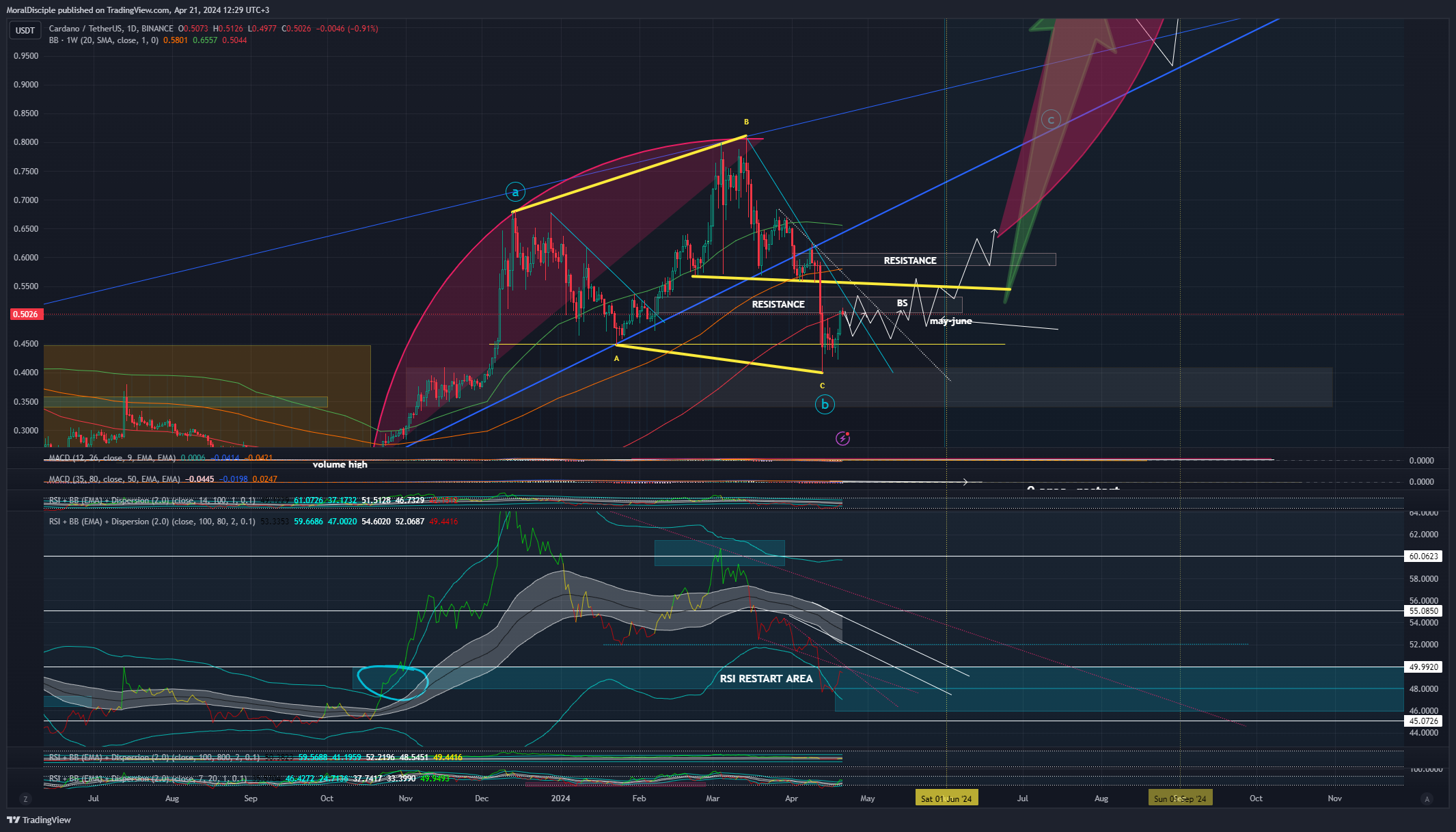Screen dimensions: 1456x832
Task: Click the 0.8000 price axis label
Action: pyautogui.click(x=26, y=142)
